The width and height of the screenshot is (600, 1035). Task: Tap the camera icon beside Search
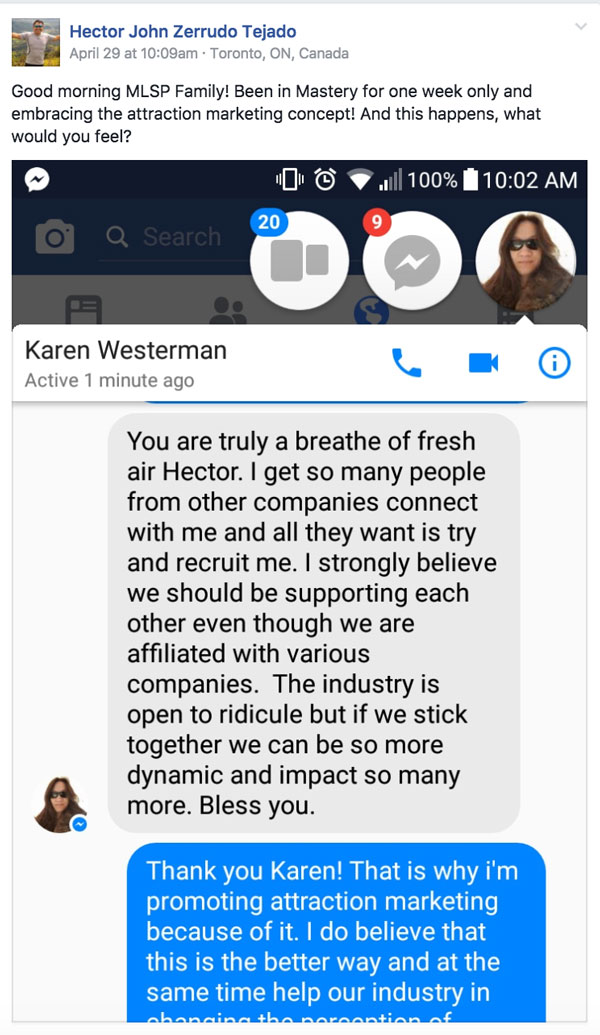(55, 236)
